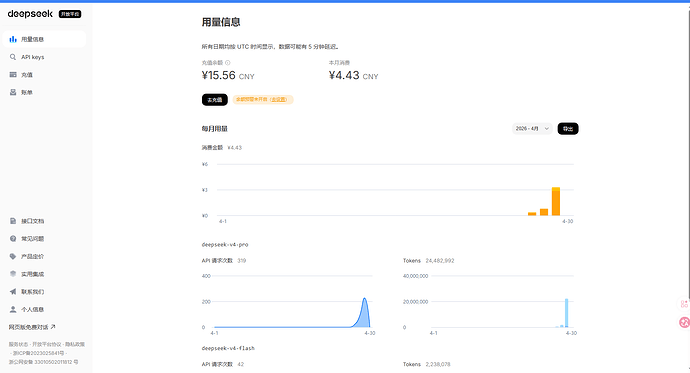Open the 服务状态 footer link
Image resolution: width=690 pixels, height=373 pixels.
tap(18, 344)
